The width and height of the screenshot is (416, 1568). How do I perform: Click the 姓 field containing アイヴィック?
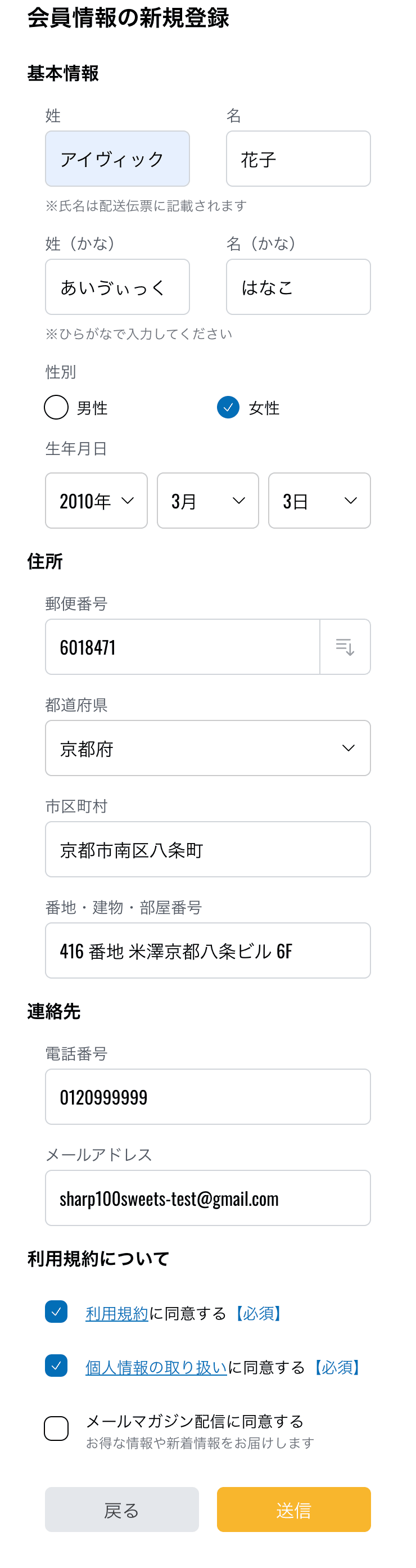tap(117, 158)
